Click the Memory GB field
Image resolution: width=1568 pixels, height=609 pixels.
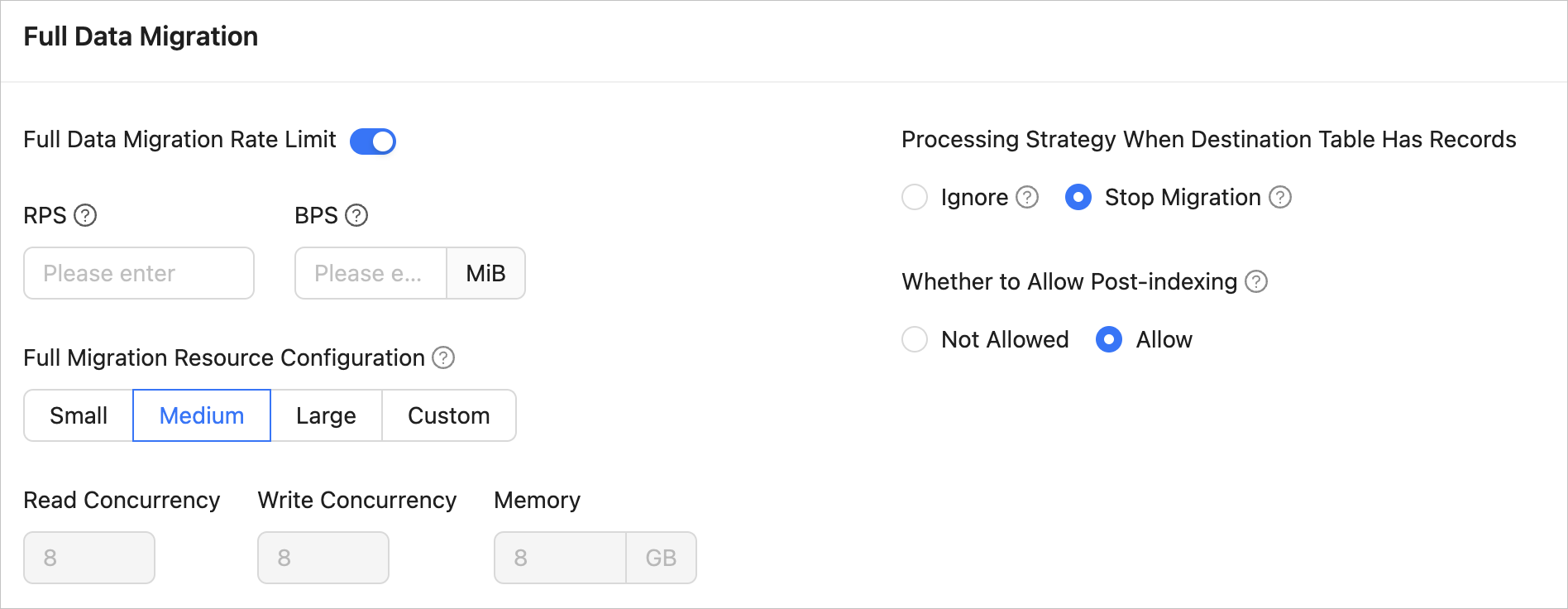click(560, 558)
